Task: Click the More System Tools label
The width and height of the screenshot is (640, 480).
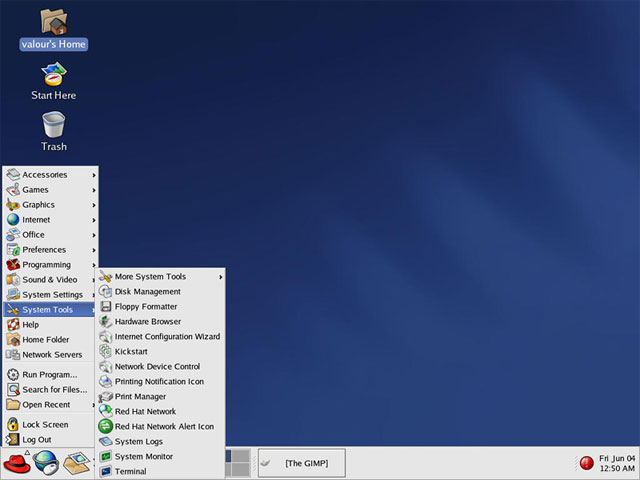Action: tap(150, 277)
